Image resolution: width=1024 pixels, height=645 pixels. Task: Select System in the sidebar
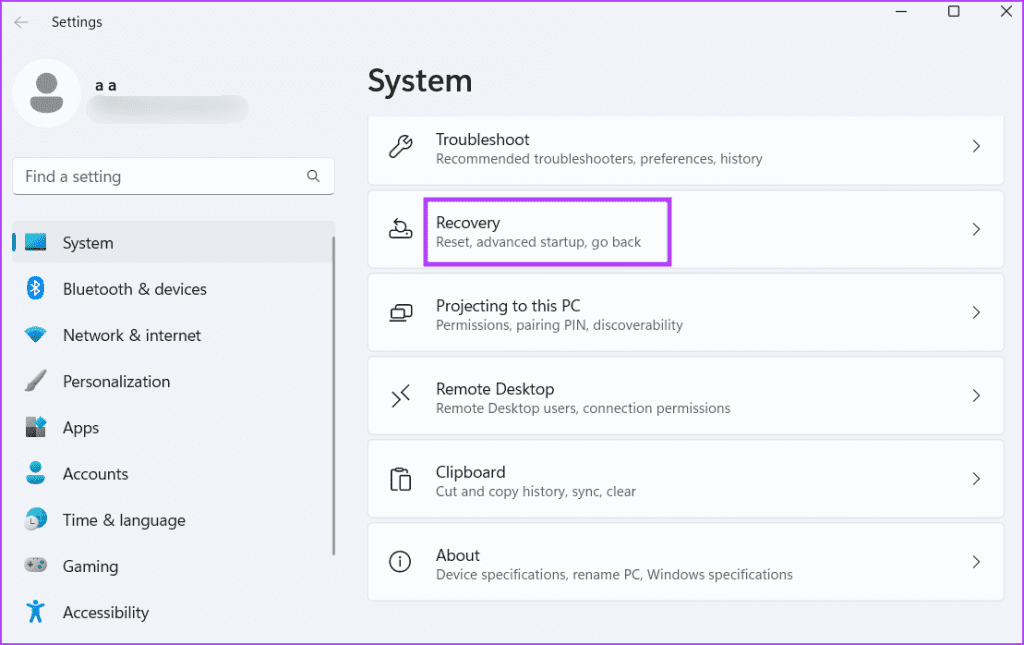(x=88, y=243)
